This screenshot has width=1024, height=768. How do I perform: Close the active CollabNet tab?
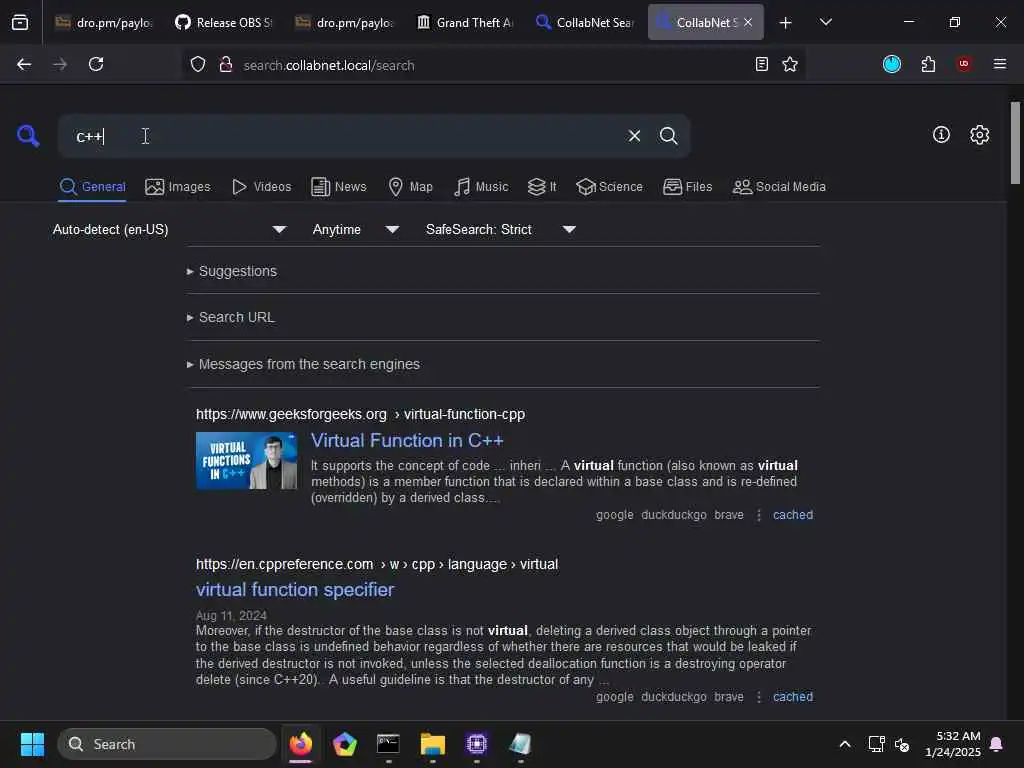748,22
